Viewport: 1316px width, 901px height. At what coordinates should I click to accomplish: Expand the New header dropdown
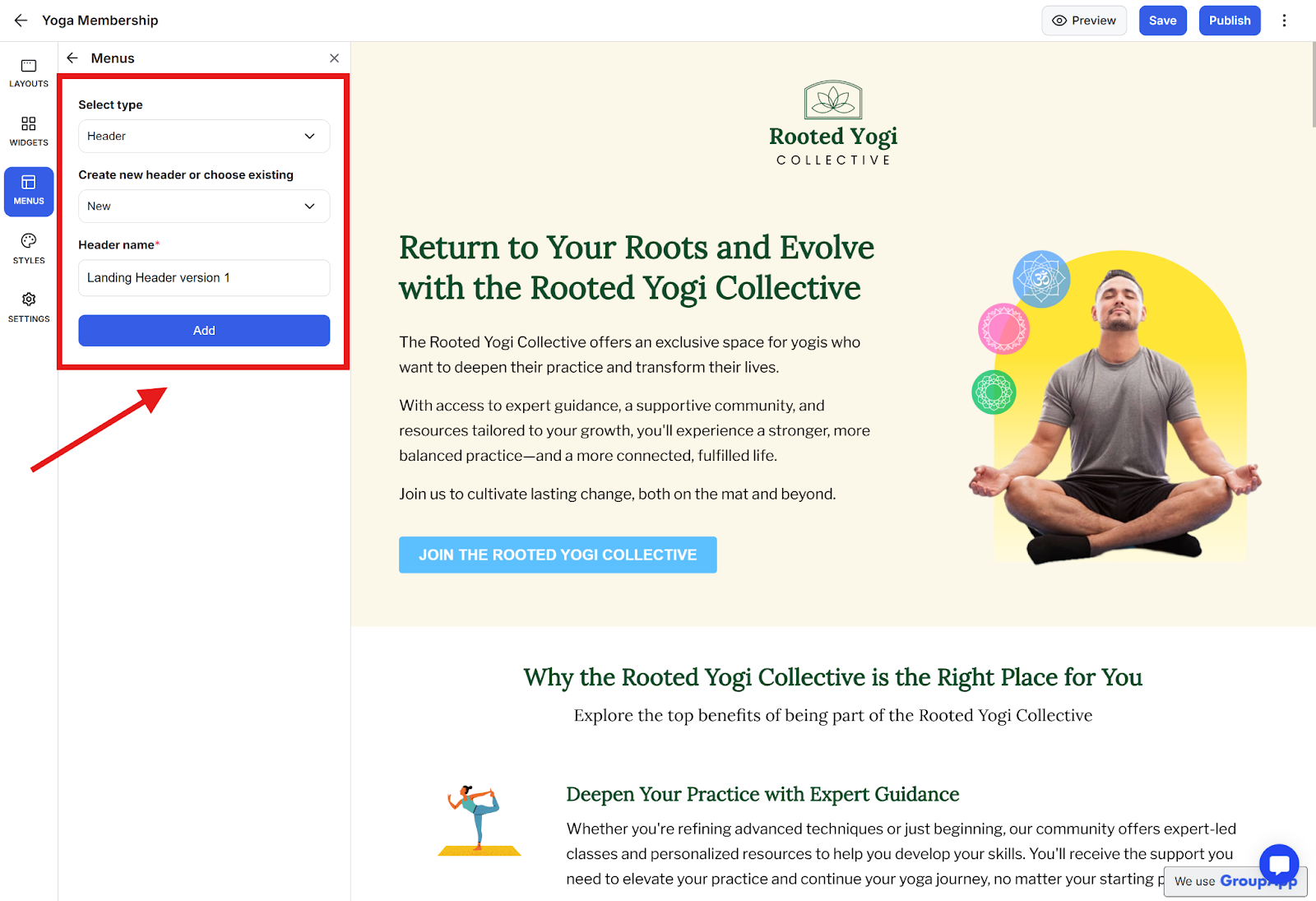(x=204, y=207)
